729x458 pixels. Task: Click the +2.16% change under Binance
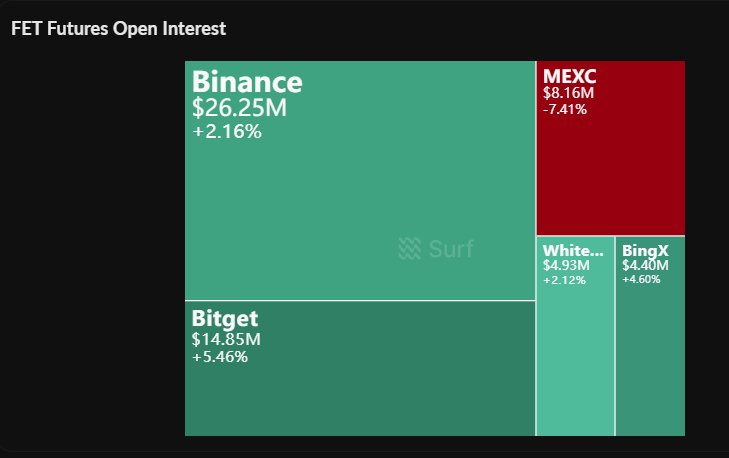coord(227,131)
